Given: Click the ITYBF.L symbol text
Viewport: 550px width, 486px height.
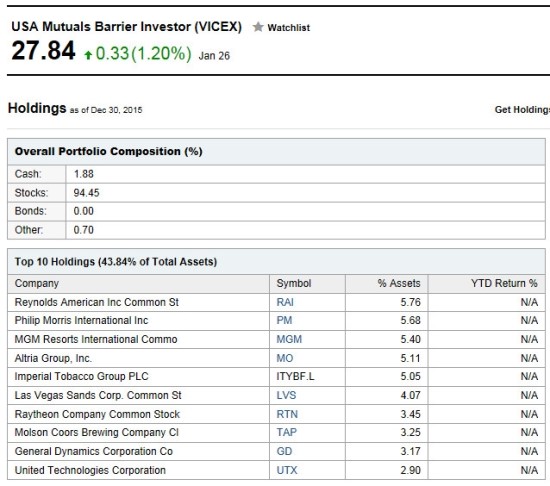Looking at the screenshot, I should (x=295, y=377).
